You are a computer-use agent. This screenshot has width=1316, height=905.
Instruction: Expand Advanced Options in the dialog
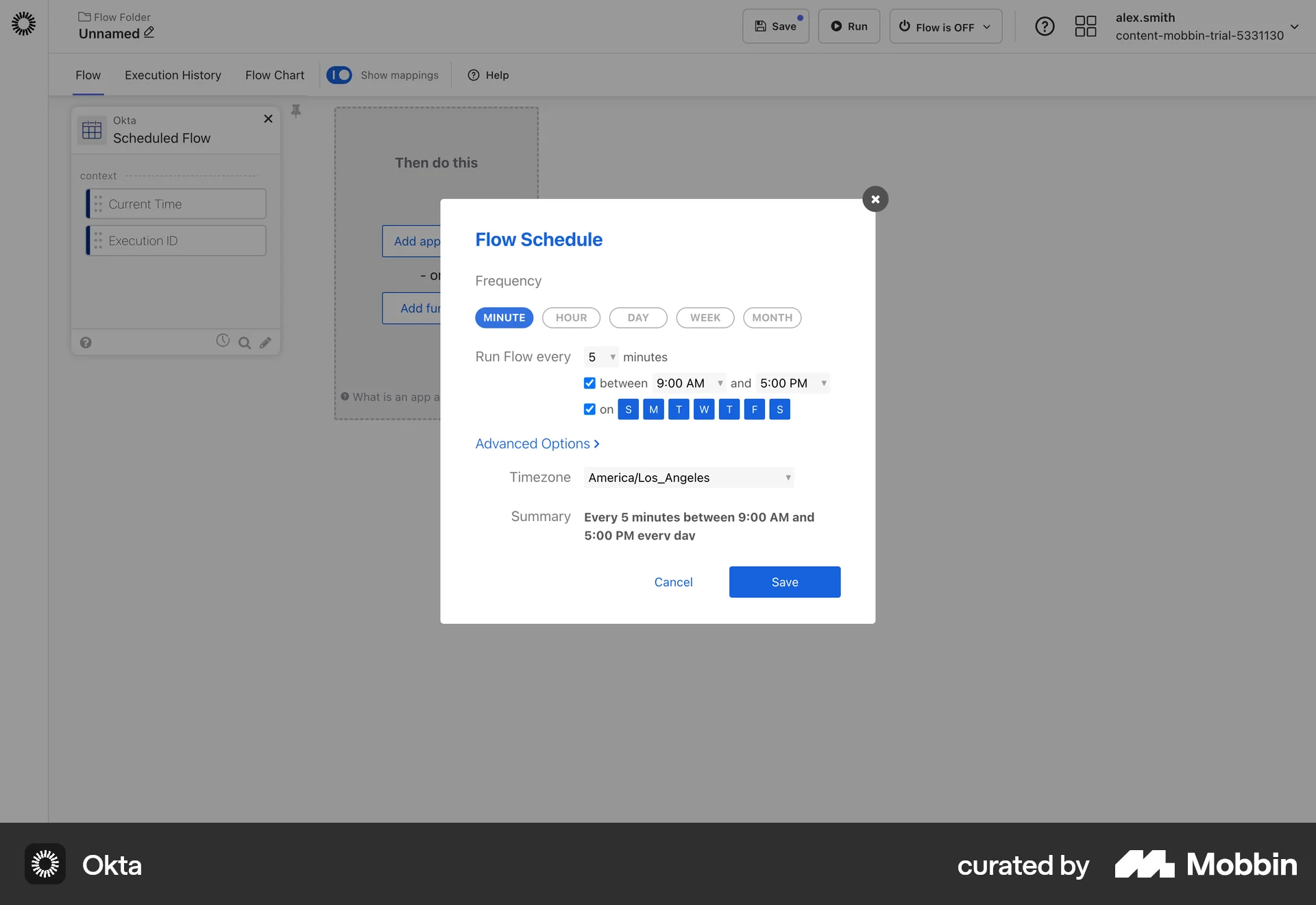(x=537, y=444)
